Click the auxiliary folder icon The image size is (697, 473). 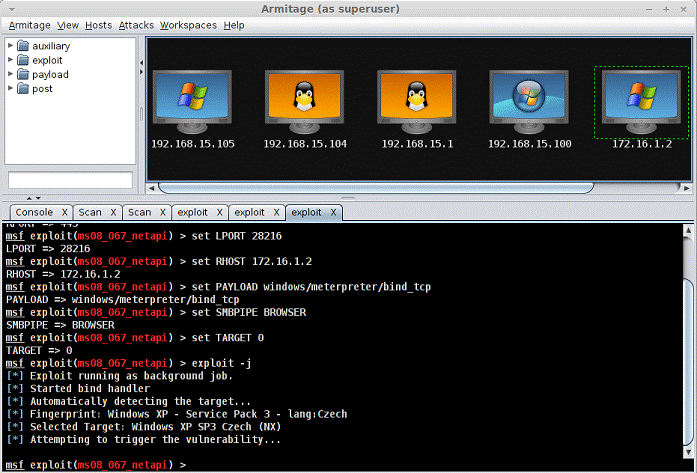tap(23, 46)
